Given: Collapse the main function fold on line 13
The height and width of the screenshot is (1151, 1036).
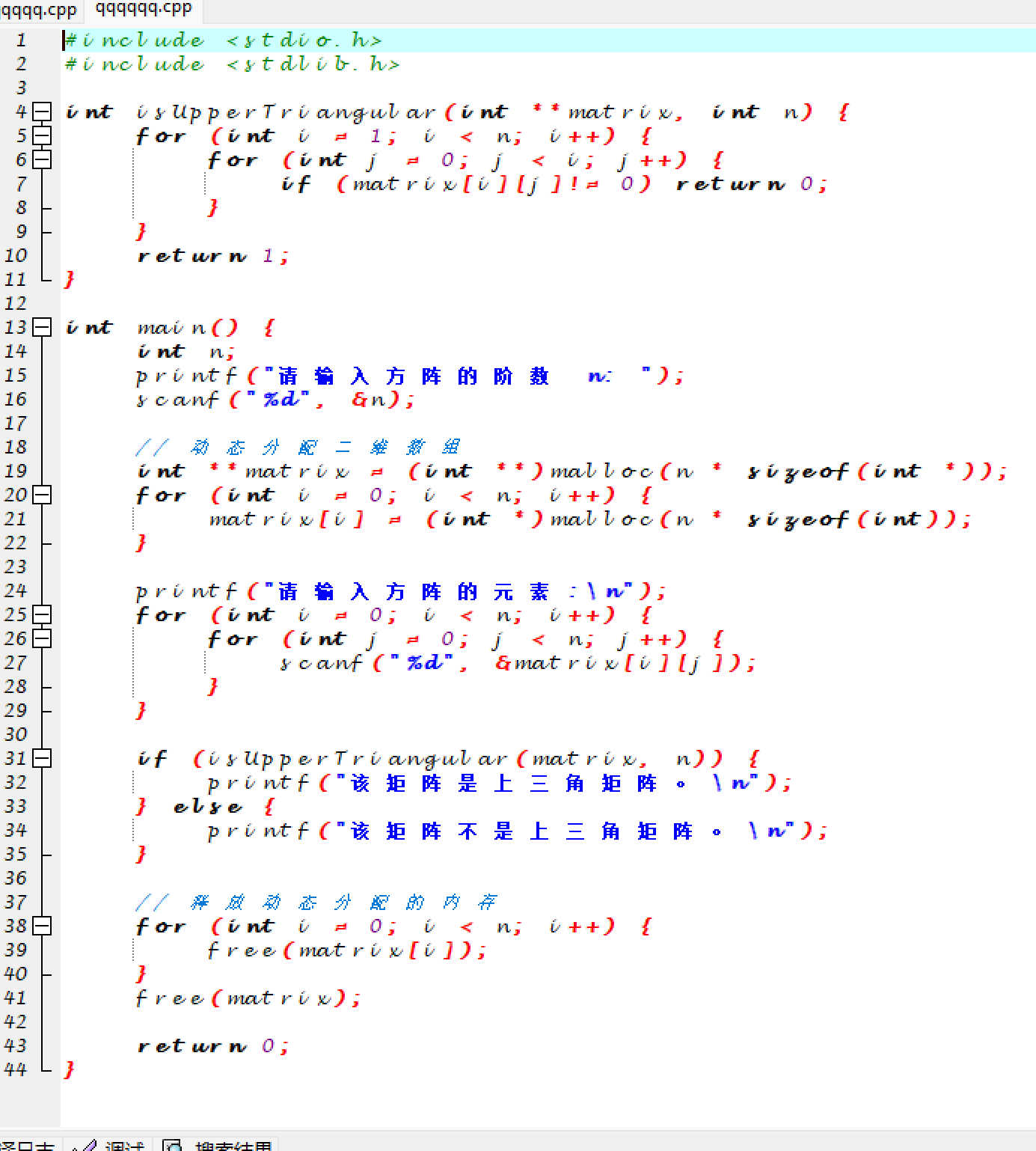Looking at the screenshot, I should click(x=43, y=327).
